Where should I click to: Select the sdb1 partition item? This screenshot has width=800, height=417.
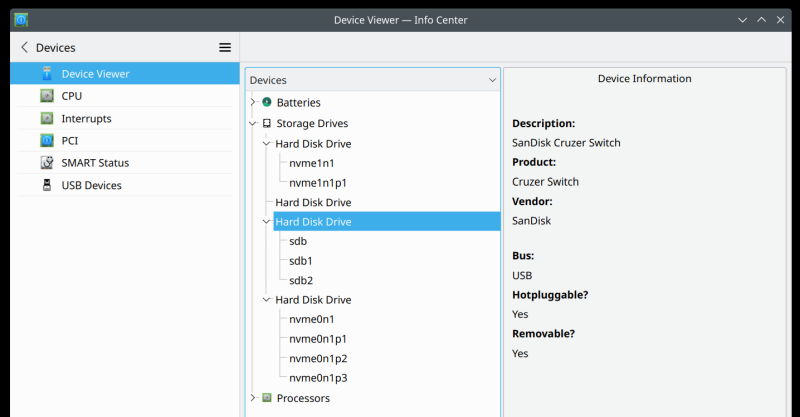301,261
